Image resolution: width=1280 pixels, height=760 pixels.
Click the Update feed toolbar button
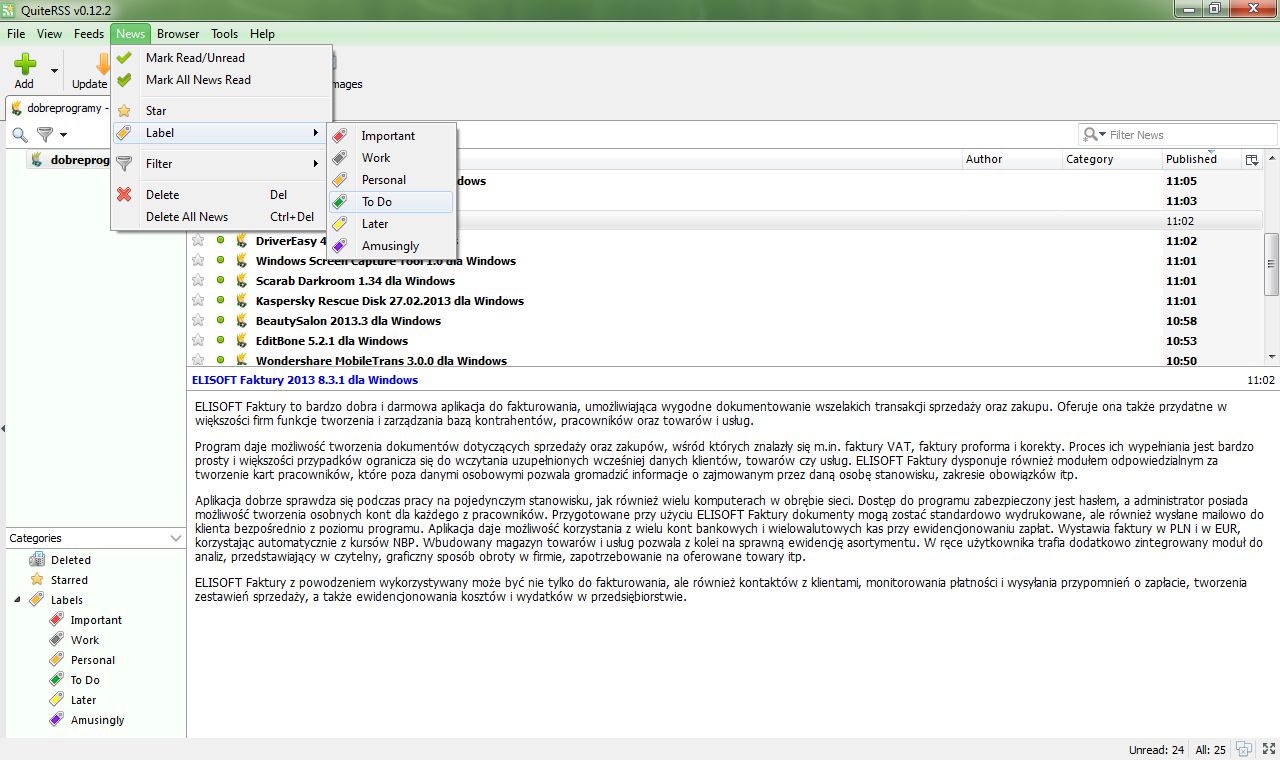click(90, 71)
